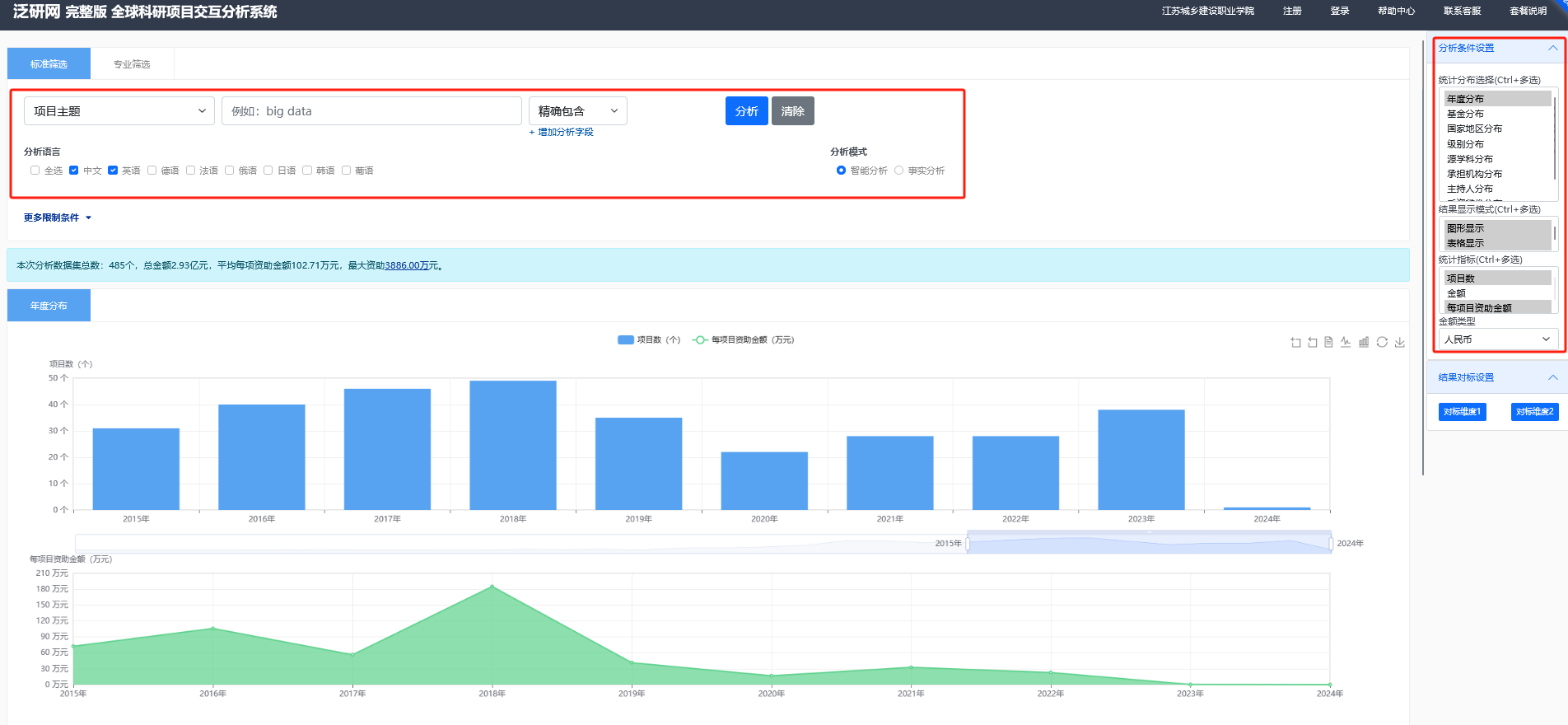This screenshot has height=725, width=1568.
Task: Click the zoom reset (undo zoom) chart icon
Action: [1313, 342]
